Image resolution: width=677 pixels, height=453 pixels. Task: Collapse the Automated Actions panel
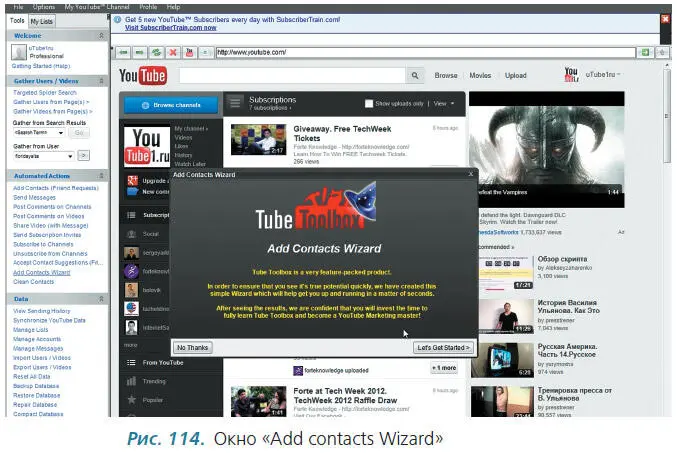101,176
